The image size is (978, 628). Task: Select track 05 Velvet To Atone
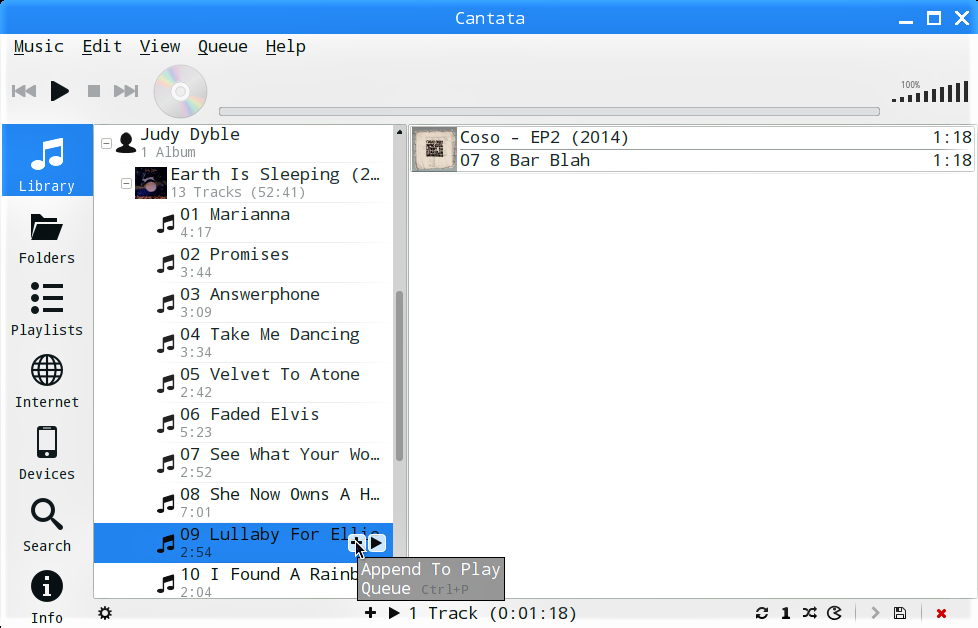[x=243, y=382]
